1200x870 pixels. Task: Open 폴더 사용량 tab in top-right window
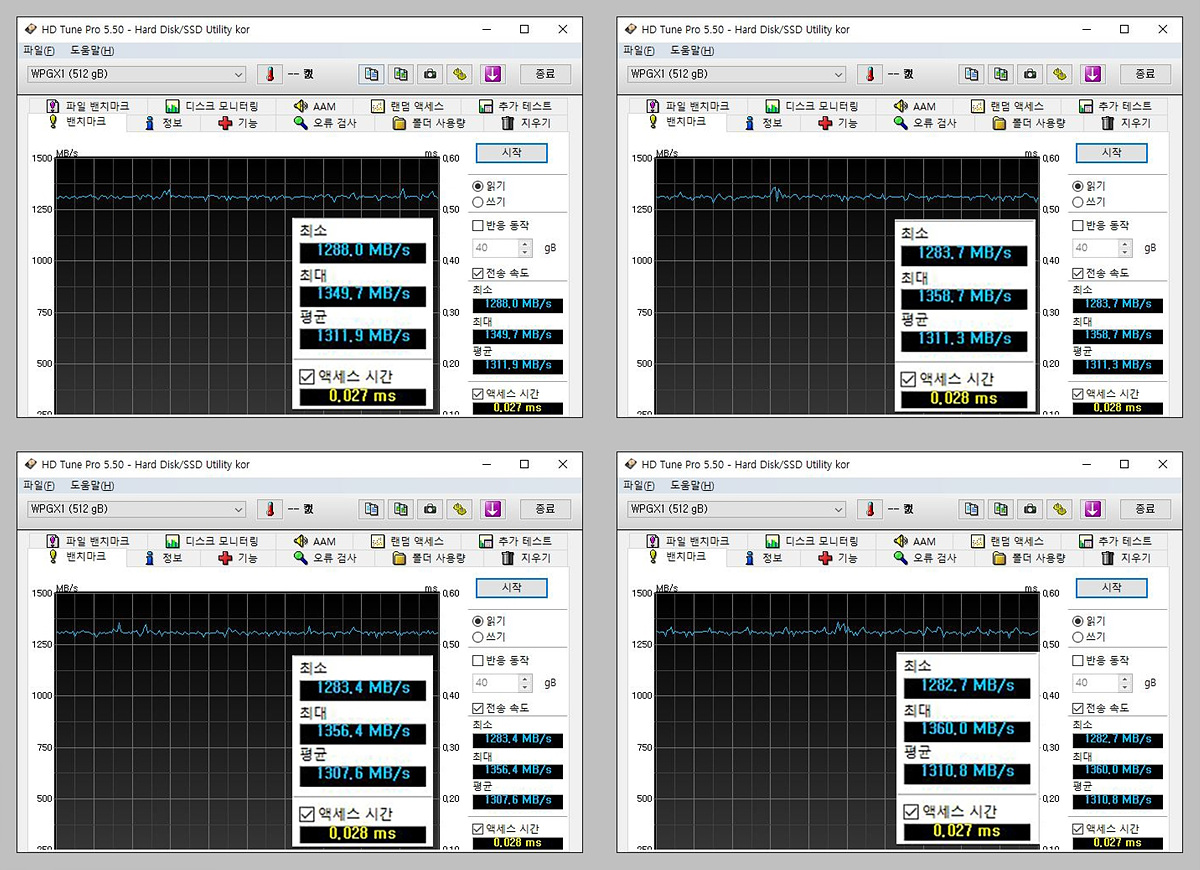click(1029, 123)
